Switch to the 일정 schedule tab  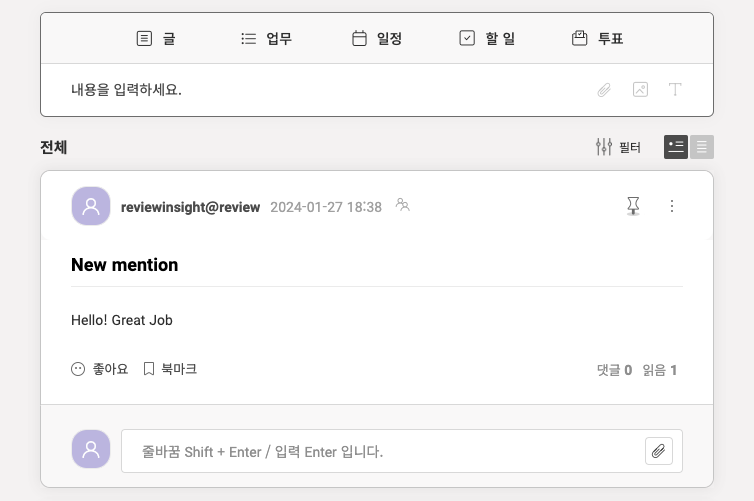[377, 39]
